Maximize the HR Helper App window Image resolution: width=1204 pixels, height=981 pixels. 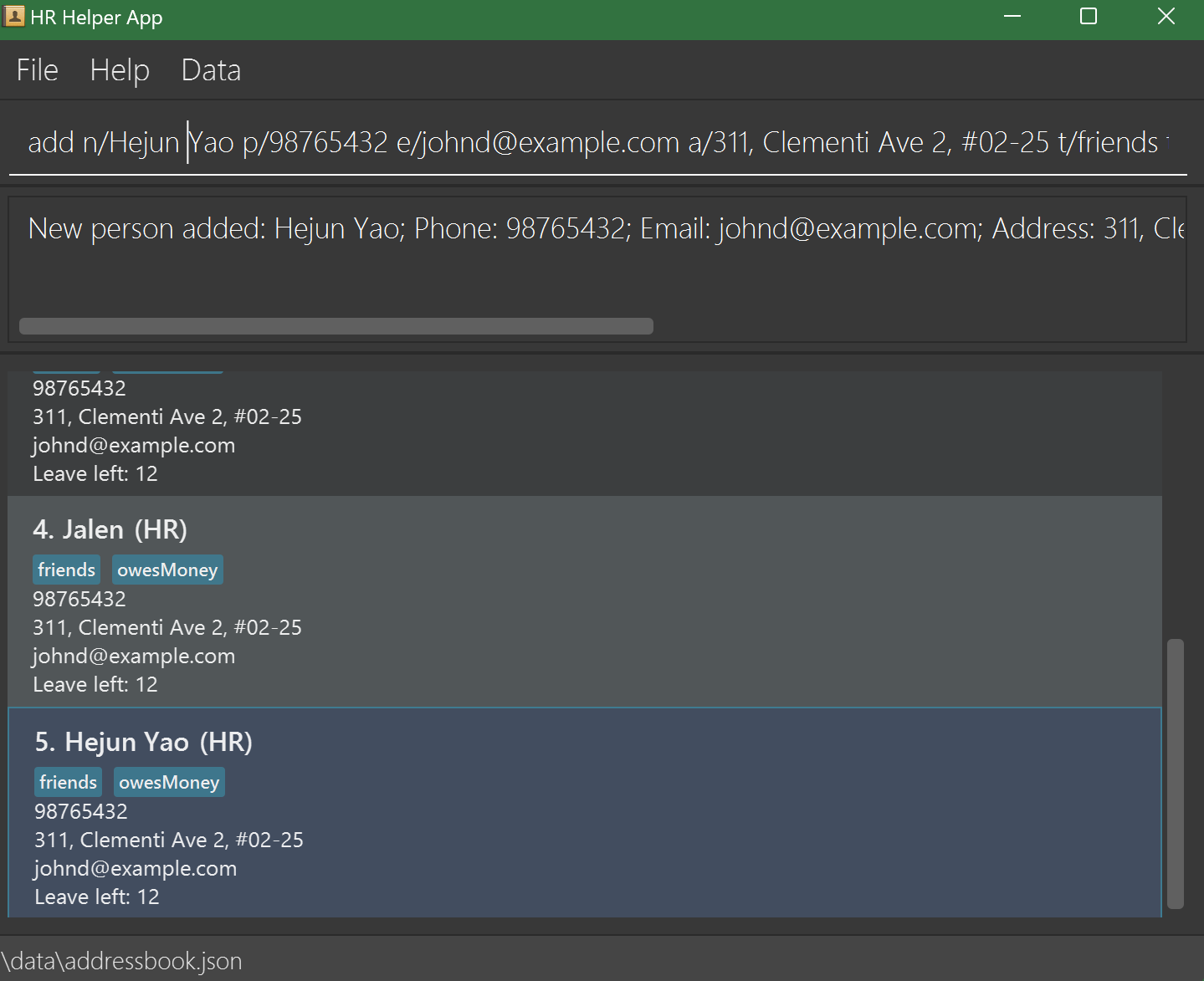coord(1089,17)
